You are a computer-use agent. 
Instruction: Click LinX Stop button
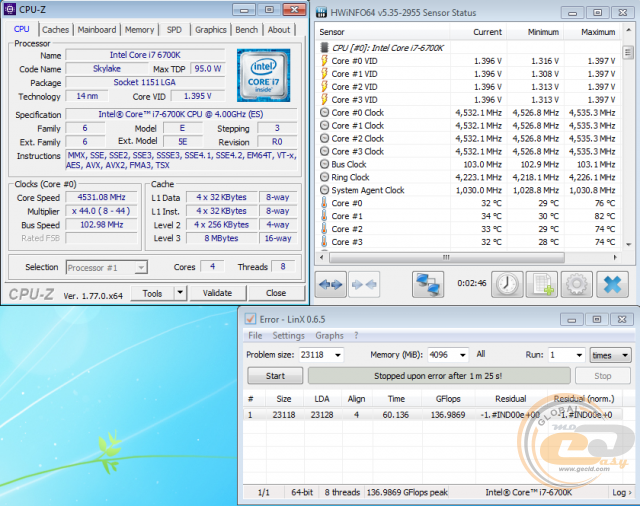coord(603,376)
